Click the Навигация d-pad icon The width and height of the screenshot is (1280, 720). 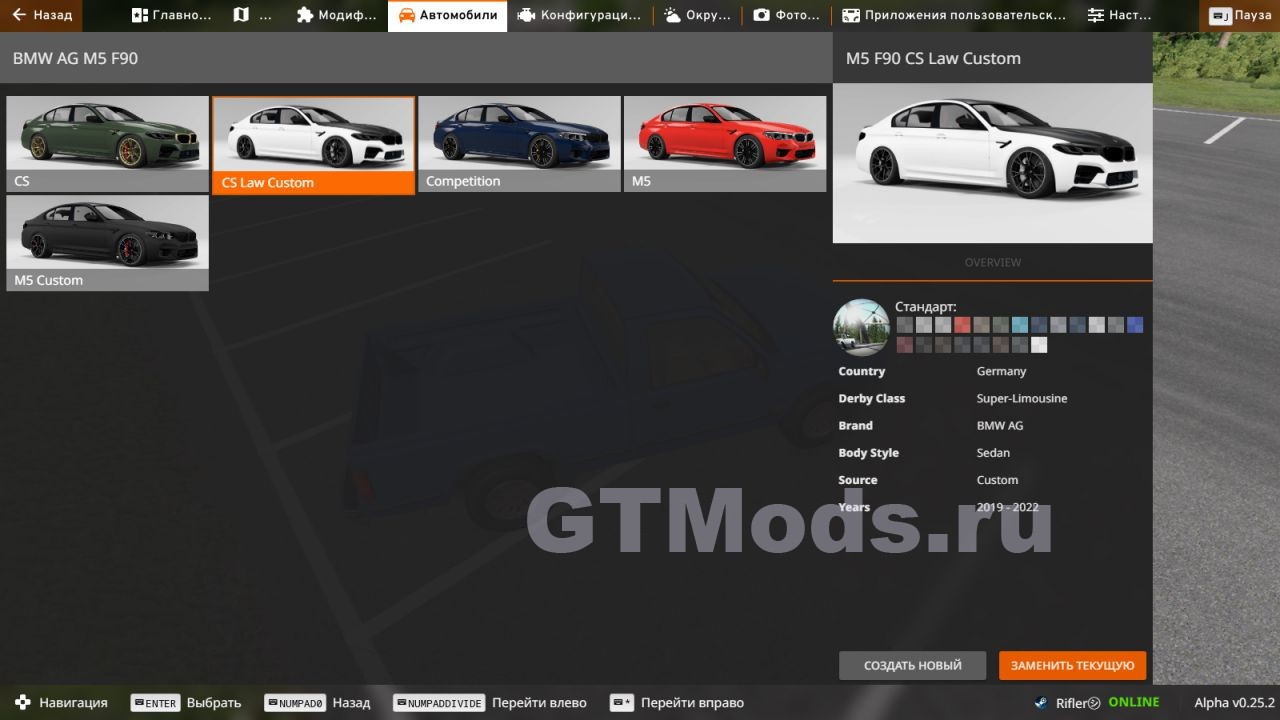point(23,703)
